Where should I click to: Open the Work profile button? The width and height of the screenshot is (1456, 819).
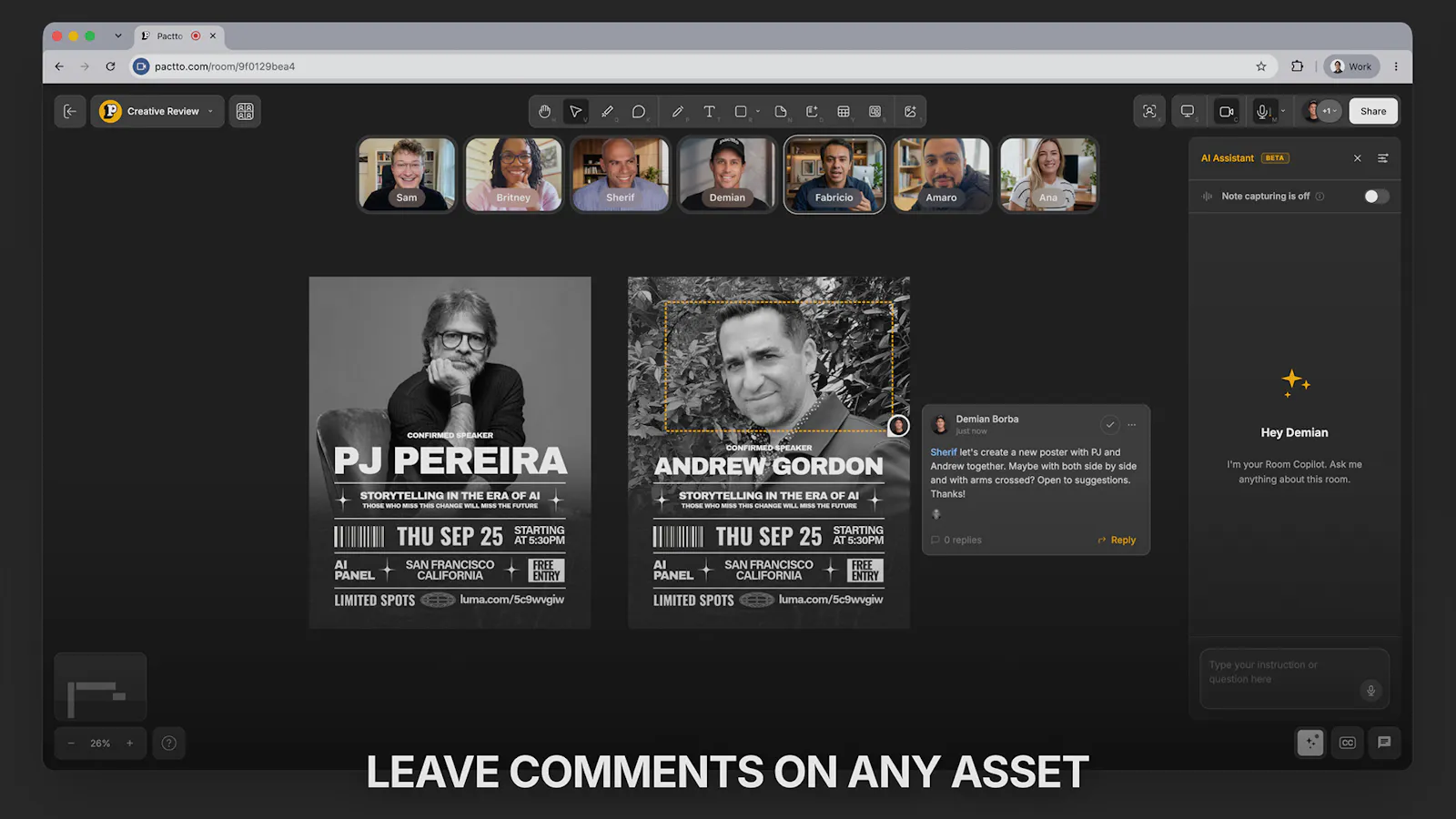point(1351,66)
